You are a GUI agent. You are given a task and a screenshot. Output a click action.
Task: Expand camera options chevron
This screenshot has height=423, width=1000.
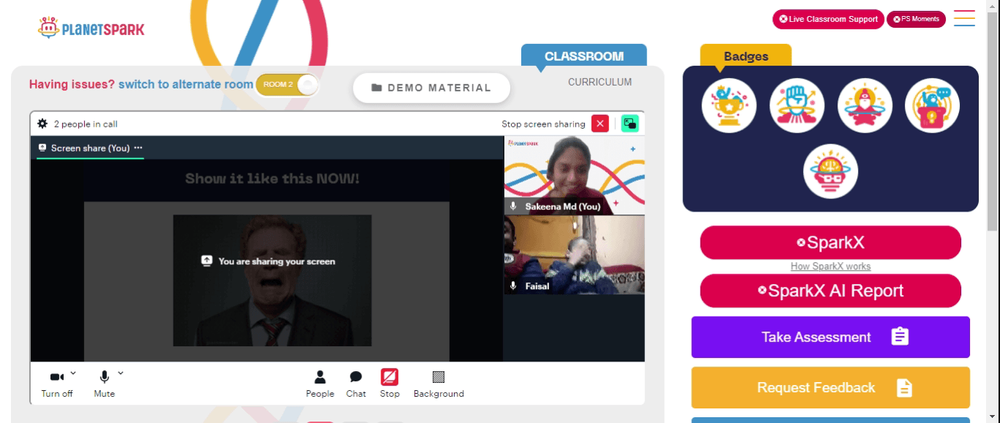click(73, 373)
